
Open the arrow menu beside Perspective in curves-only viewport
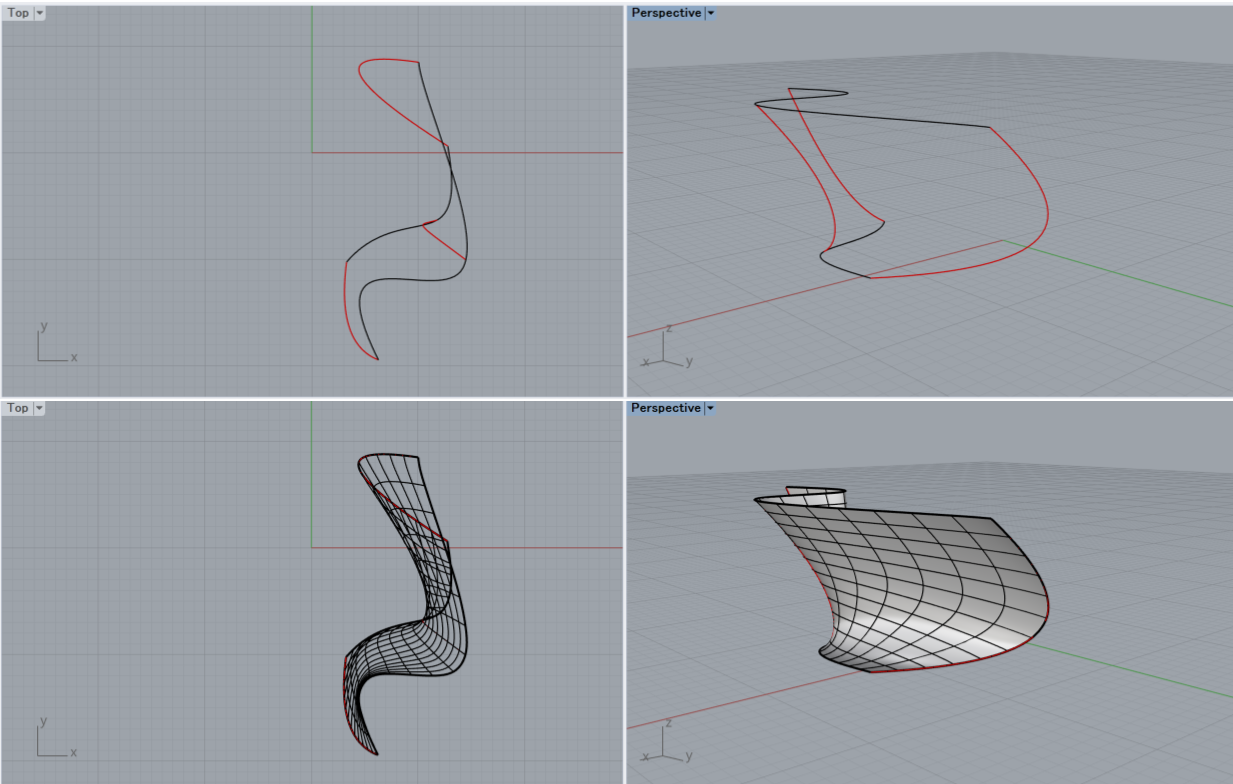point(711,13)
